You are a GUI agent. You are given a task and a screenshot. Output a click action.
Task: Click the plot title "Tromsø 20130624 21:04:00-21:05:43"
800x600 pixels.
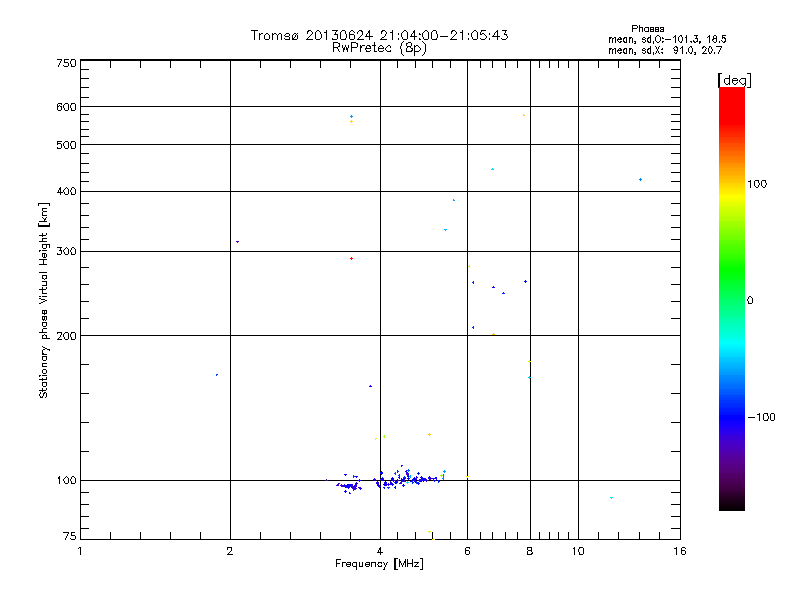click(x=379, y=35)
